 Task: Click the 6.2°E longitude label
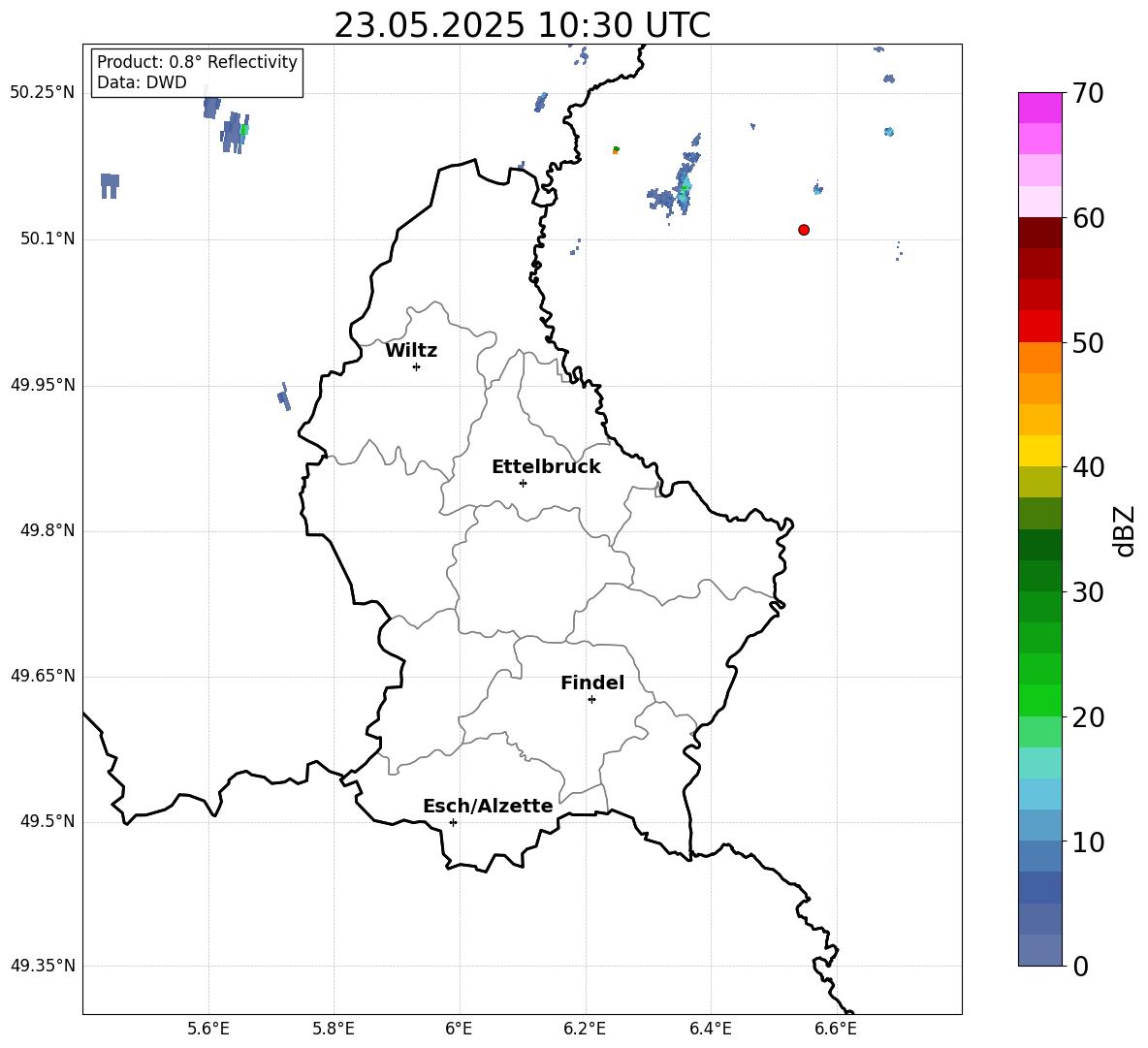coord(585,1030)
